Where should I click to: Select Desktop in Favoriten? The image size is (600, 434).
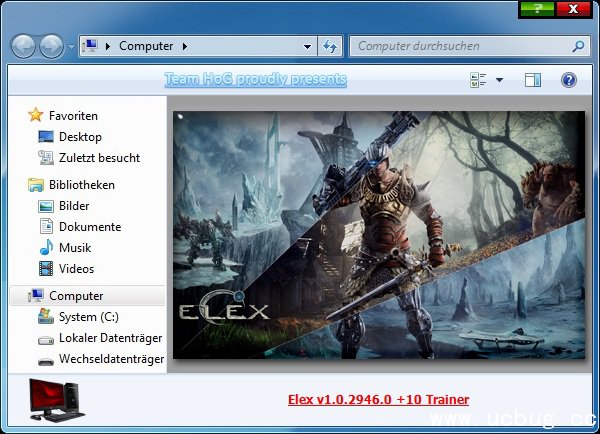coord(80,137)
